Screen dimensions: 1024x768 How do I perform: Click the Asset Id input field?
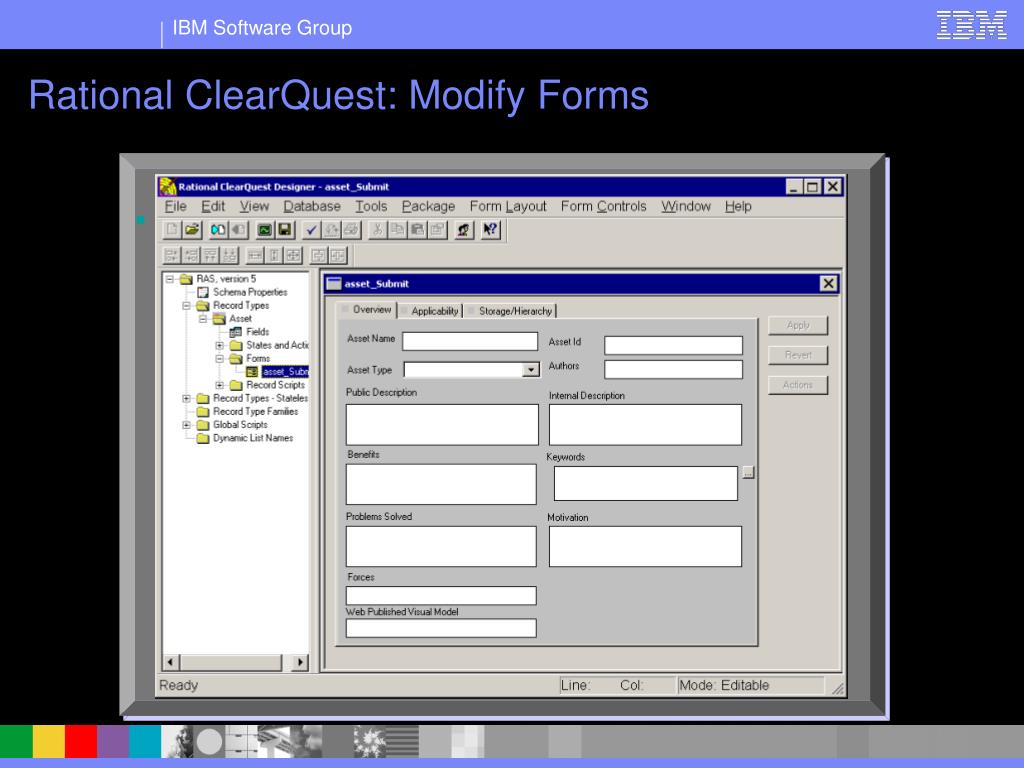(x=673, y=345)
